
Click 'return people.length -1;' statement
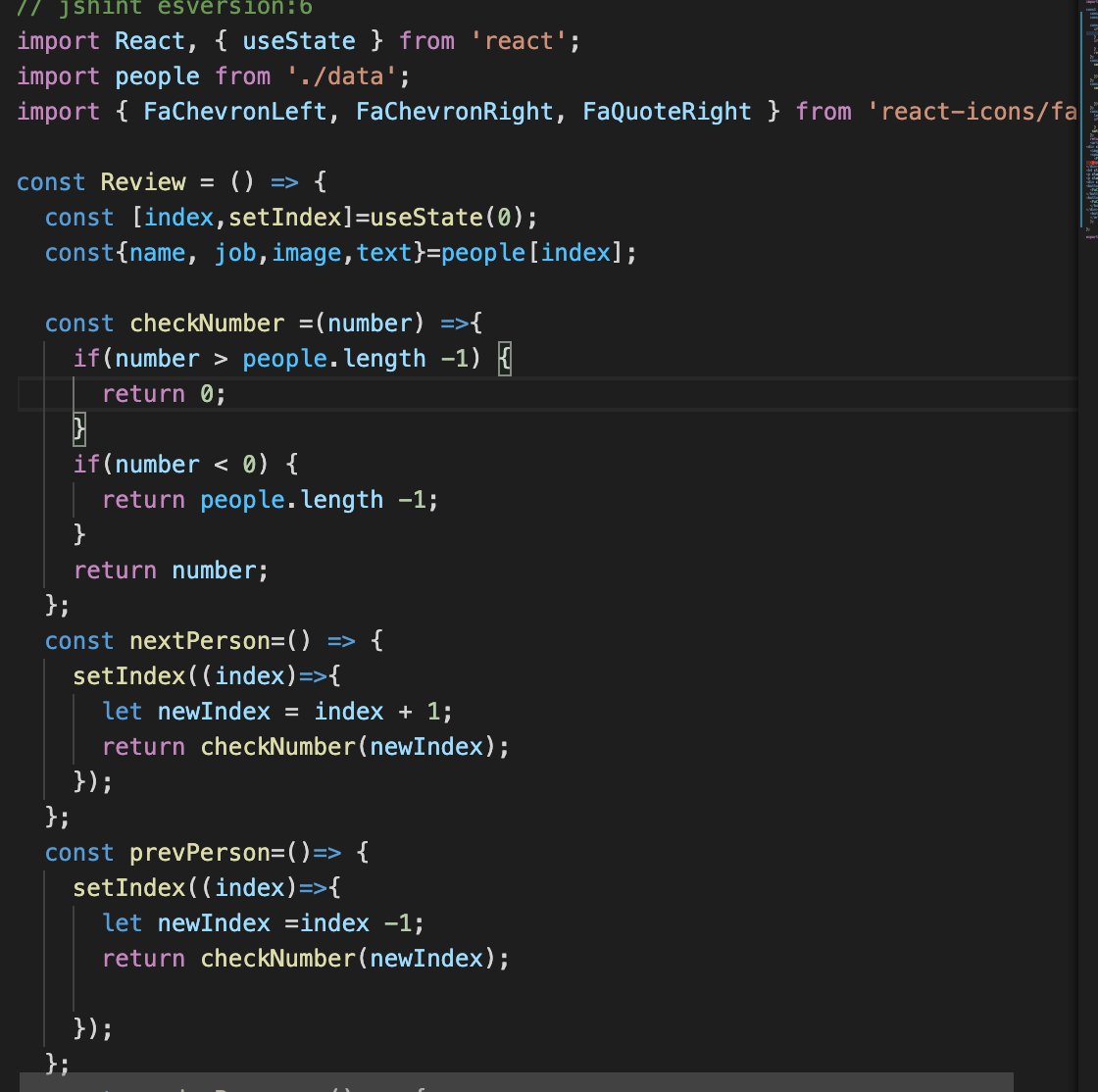click(271, 499)
